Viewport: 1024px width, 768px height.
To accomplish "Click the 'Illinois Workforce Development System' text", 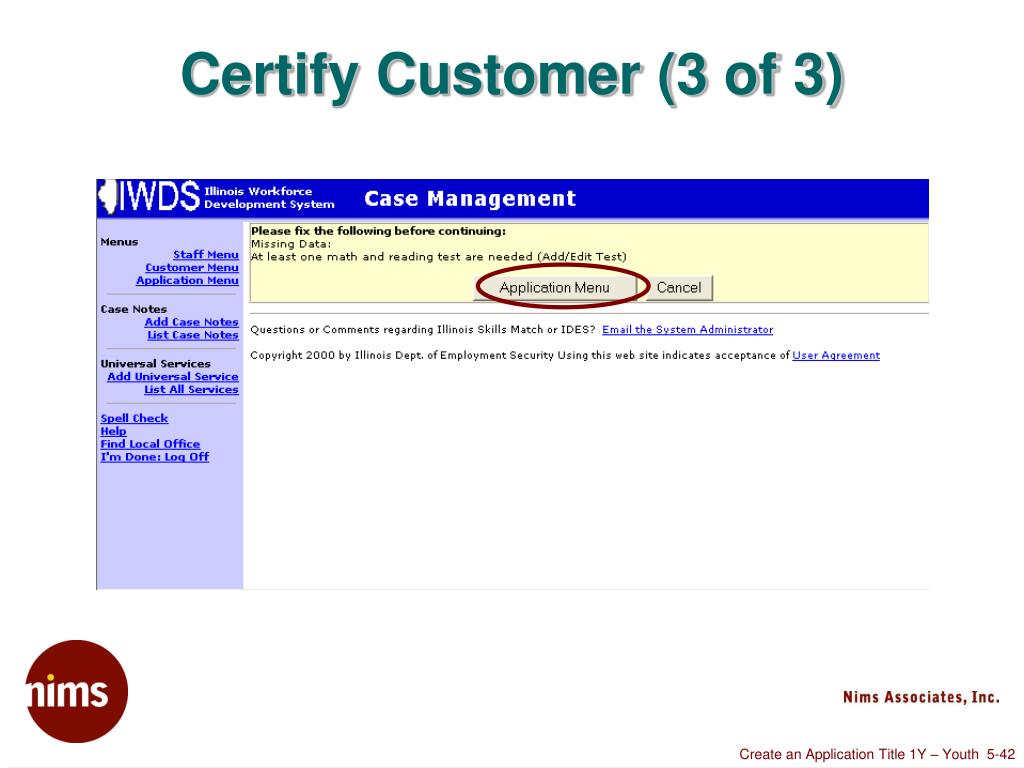I will coord(269,198).
